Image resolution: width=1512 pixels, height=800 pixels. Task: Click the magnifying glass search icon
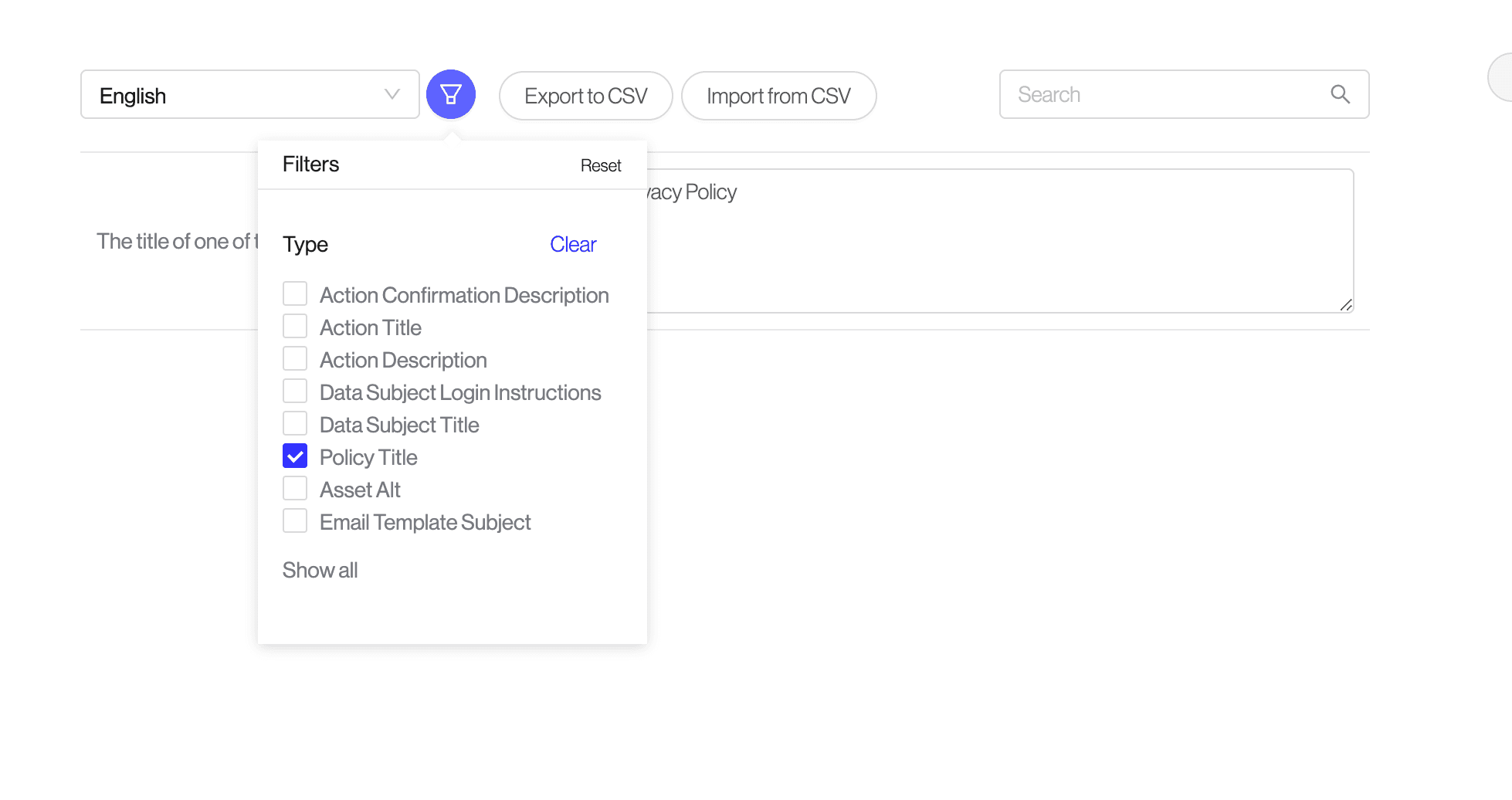(1340, 94)
